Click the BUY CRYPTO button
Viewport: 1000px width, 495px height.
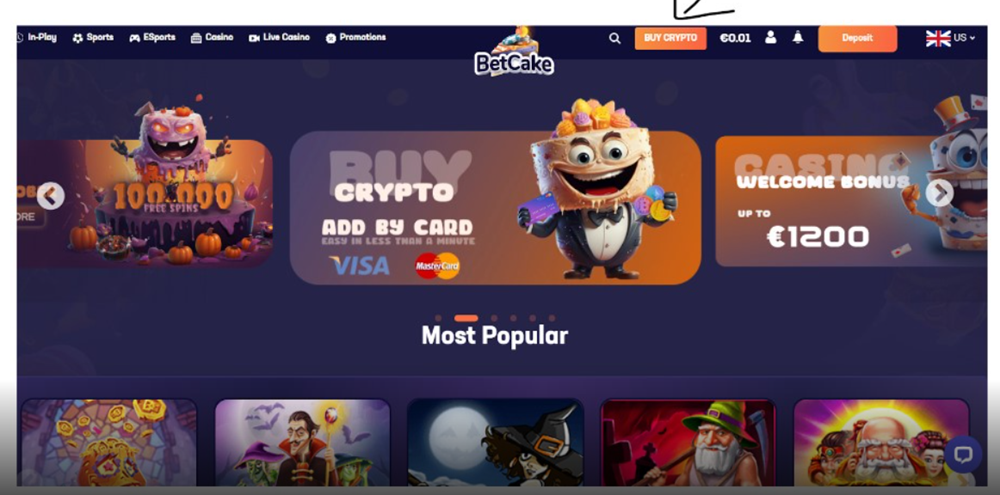coord(670,38)
